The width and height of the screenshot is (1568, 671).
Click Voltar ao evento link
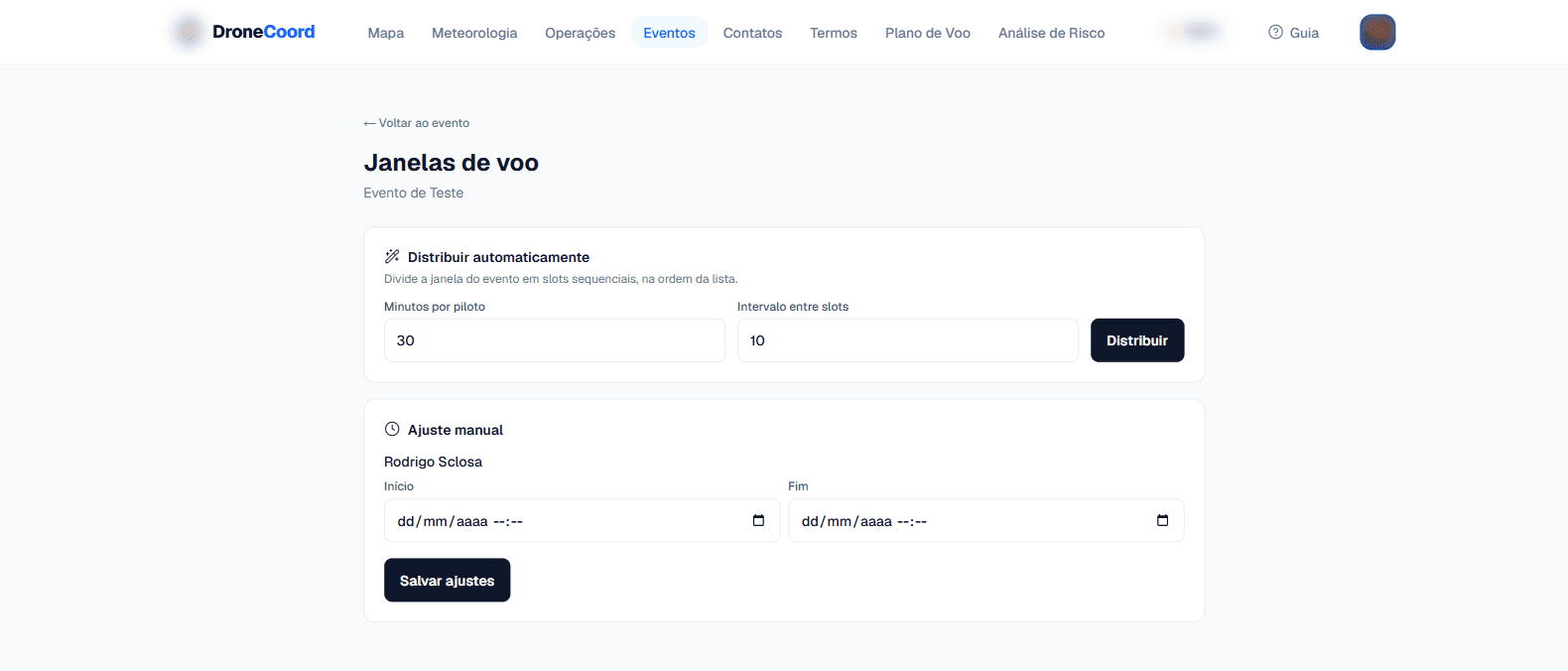coord(417,123)
